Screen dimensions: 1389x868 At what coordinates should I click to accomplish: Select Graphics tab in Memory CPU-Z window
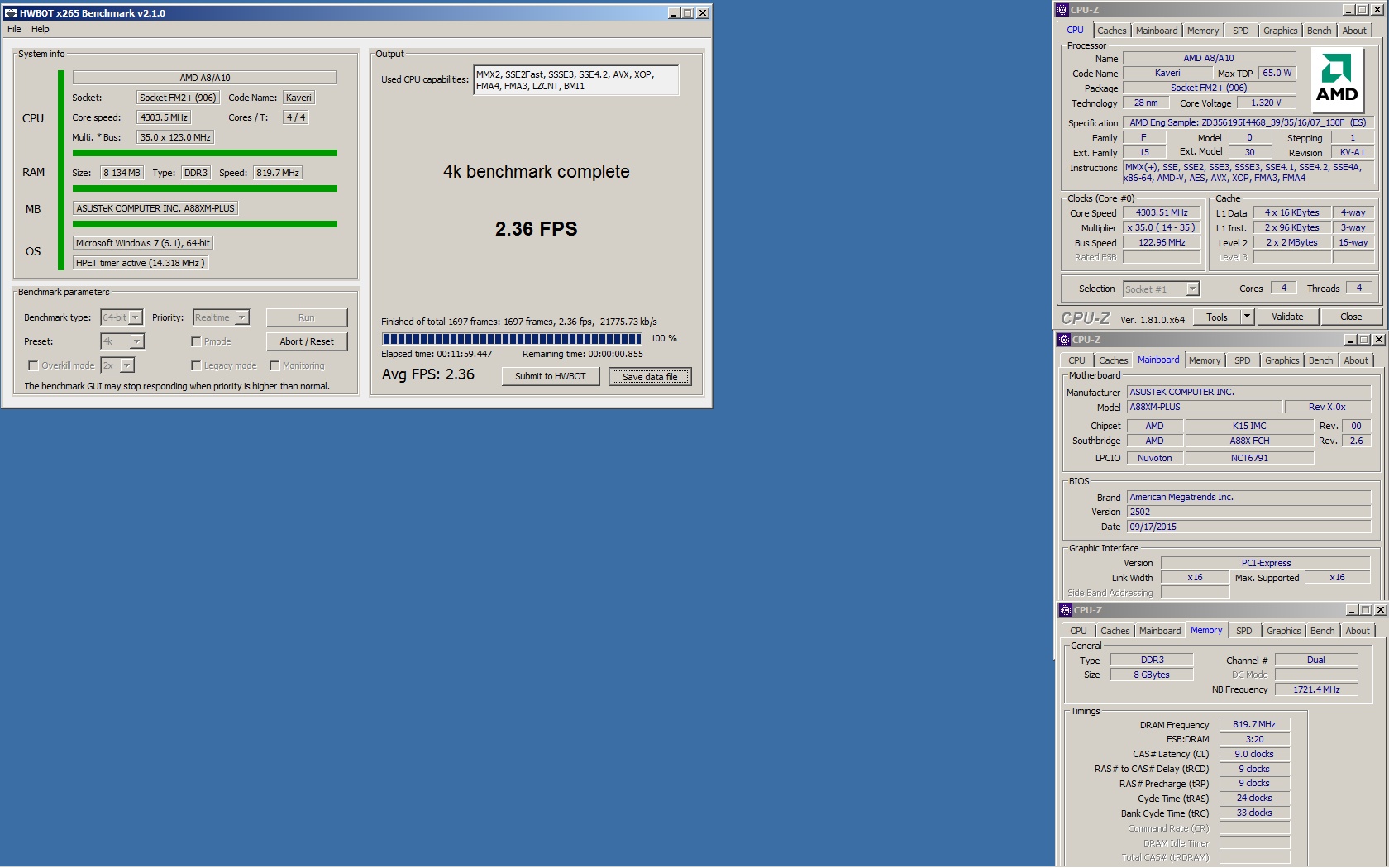pyautogui.click(x=1284, y=631)
